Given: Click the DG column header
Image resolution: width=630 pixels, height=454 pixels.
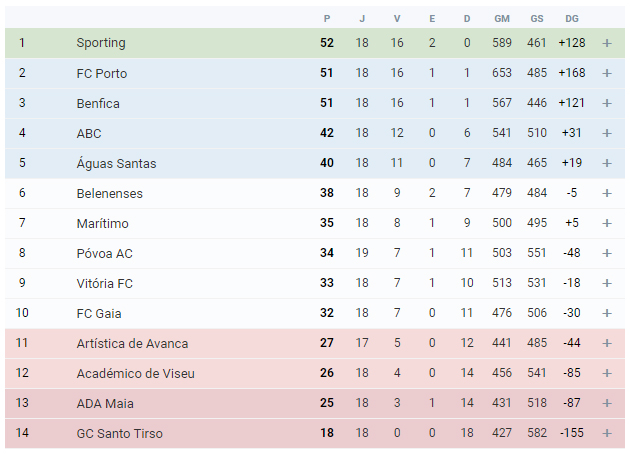Looking at the screenshot, I should click(x=572, y=18).
